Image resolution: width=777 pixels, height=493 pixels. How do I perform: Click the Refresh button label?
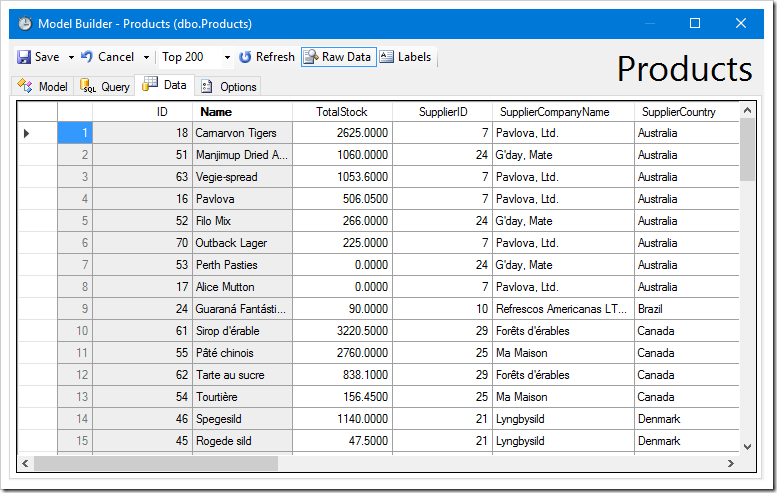point(275,57)
